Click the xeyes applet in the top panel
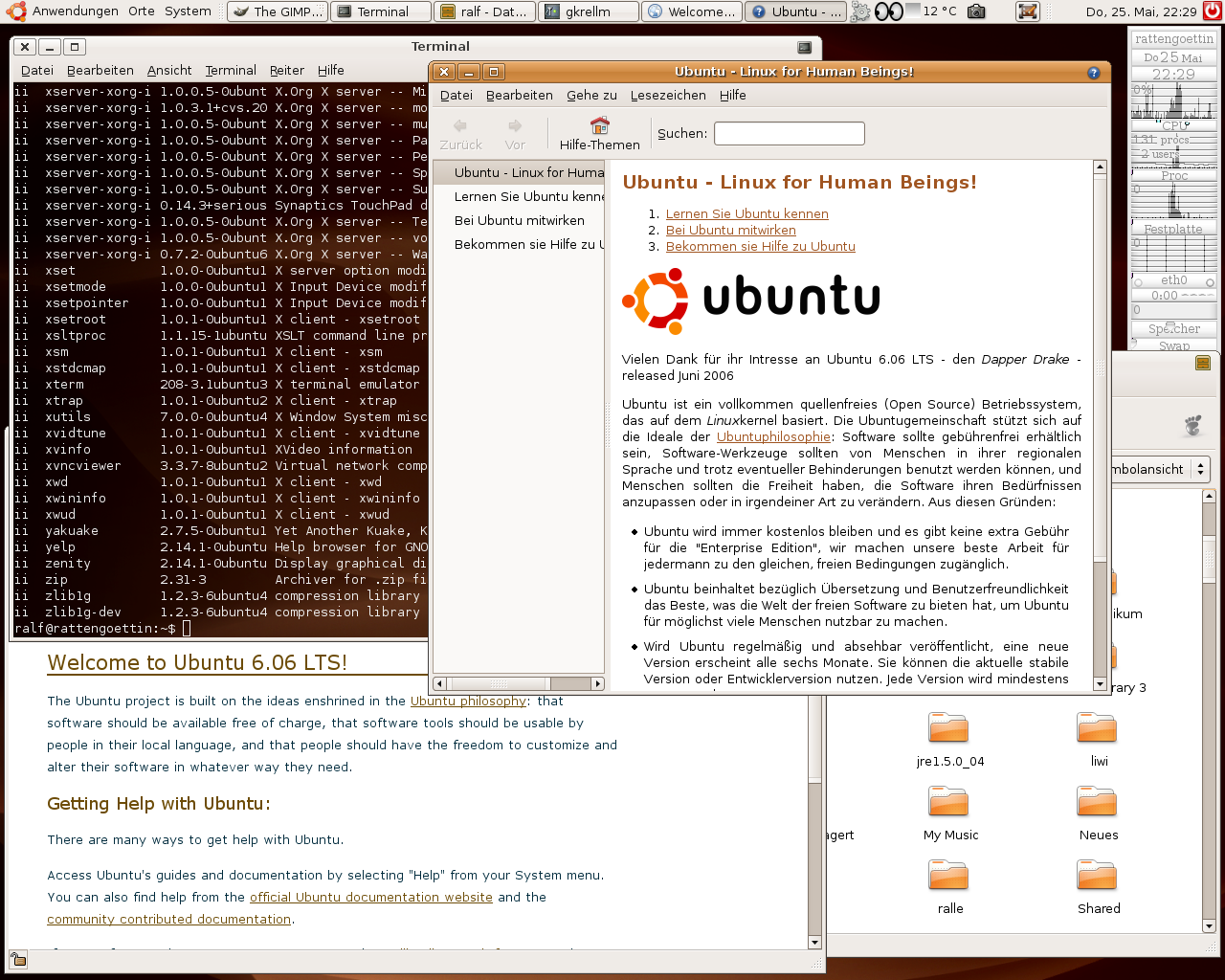 click(x=889, y=11)
